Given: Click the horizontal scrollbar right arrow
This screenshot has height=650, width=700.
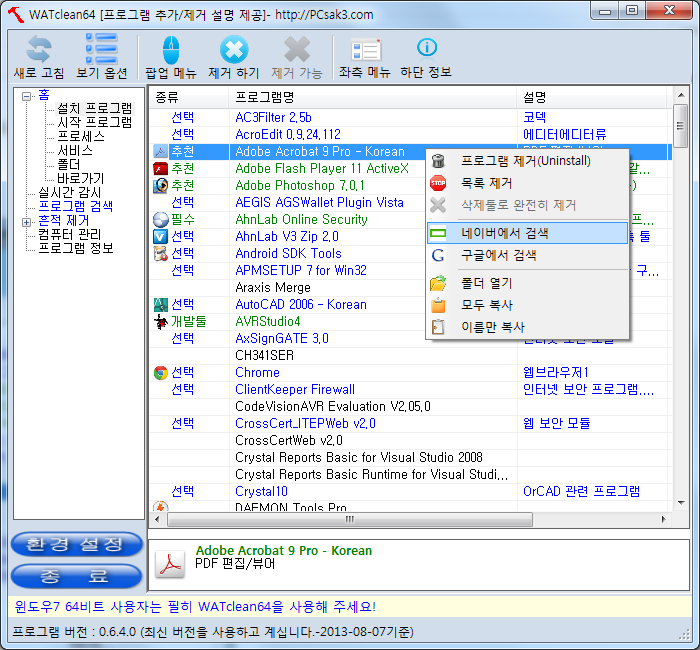Looking at the screenshot, I should pos(663,520).
